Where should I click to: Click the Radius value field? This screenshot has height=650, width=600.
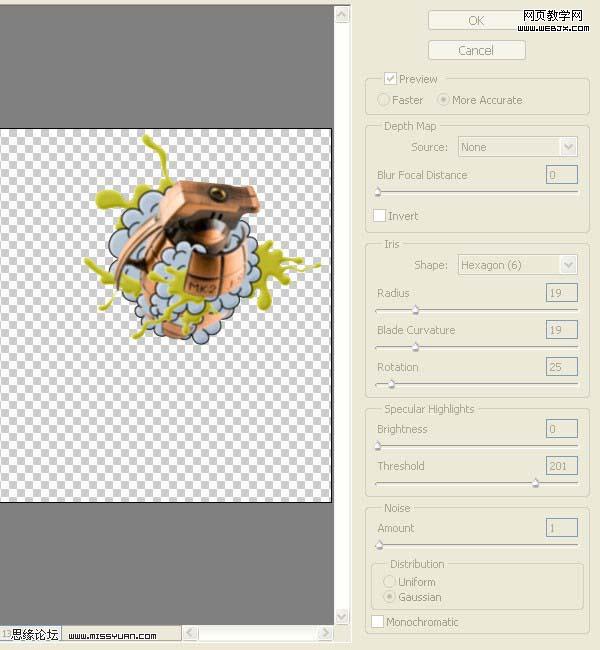pos(561,293)
